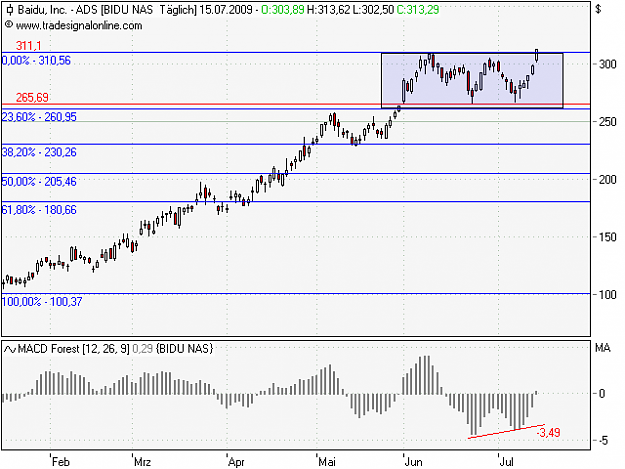Image resolution: width=625 pixels, height=469 pixels.
Task: Click the red MACD divergence trendline
Action: coord(506,432)
